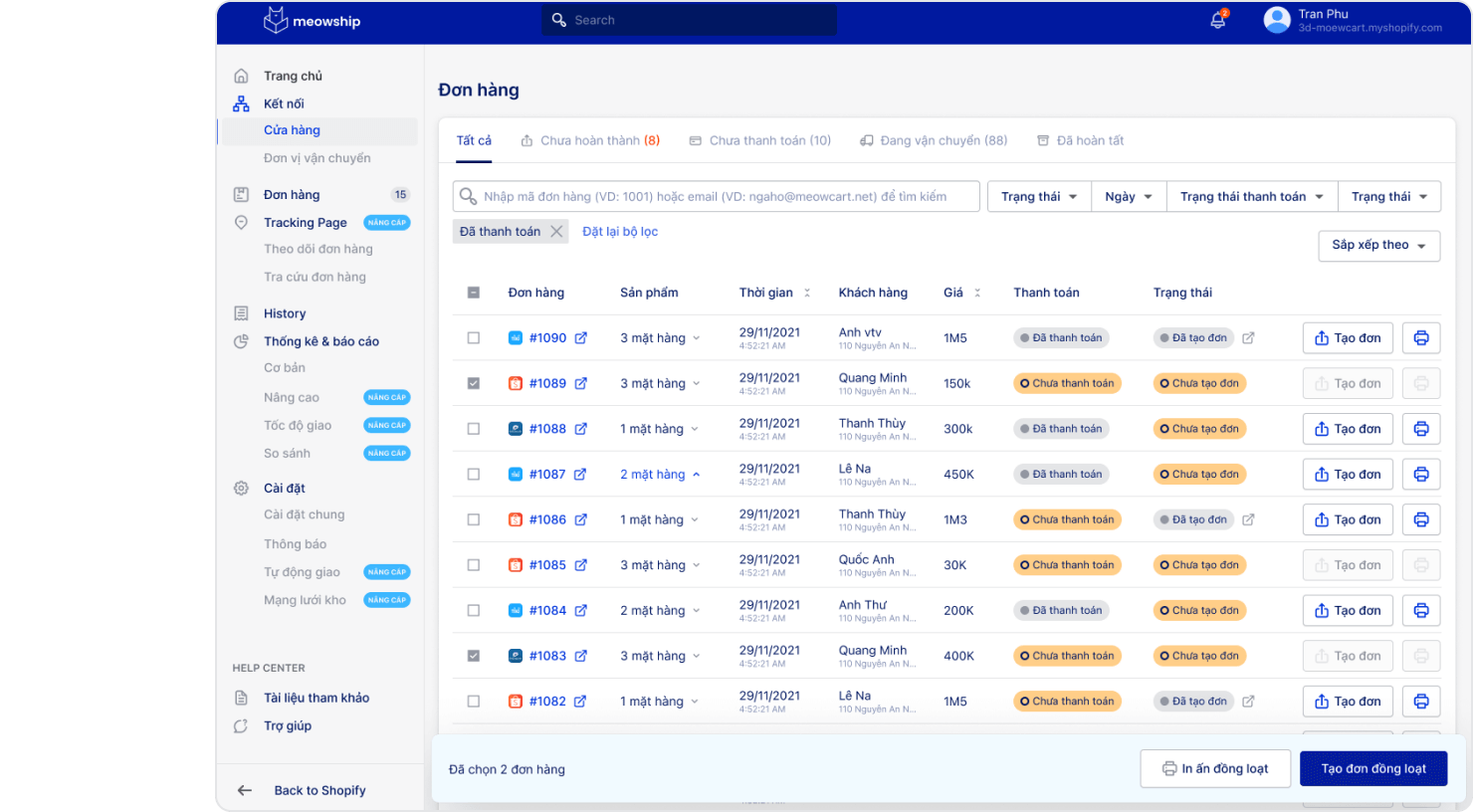This screenshot has width=1473, height=812.
Task: Open the 'Trạng thái thanh toán' dropdown
Action: coord(1251,197)
